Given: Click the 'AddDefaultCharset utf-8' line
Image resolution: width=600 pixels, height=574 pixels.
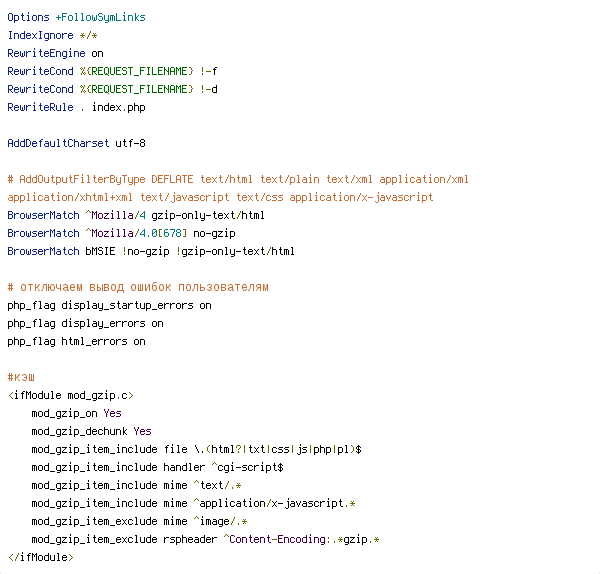Looking at the screenshot, I should pyautogui.click(x=77, y=144).
